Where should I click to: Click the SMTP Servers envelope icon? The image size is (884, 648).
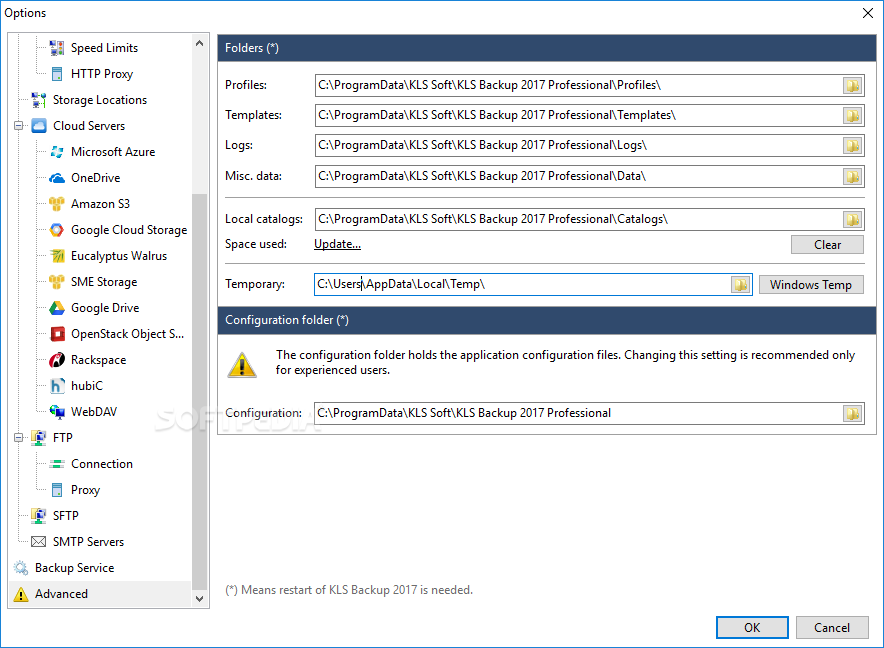[39, 541]
